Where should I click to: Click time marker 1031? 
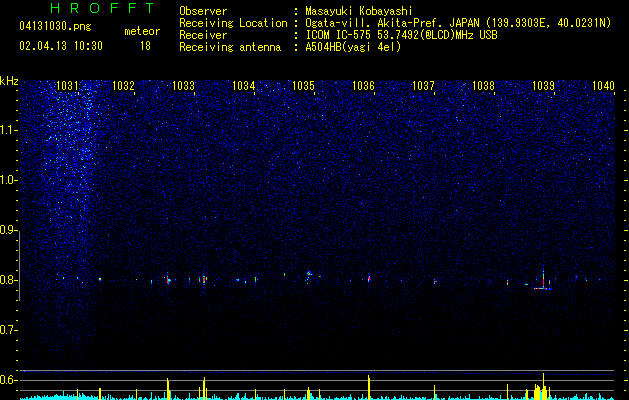coord(67,85)
